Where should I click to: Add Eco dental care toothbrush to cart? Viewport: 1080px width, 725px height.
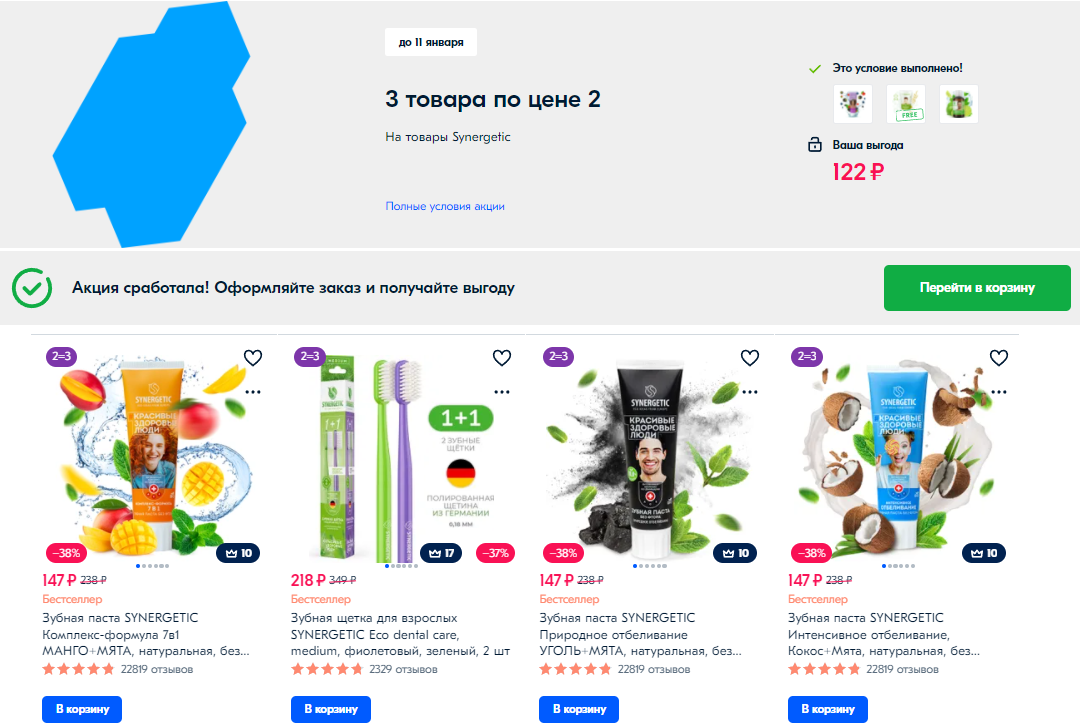pyautogui.click(x=331, y=709)
